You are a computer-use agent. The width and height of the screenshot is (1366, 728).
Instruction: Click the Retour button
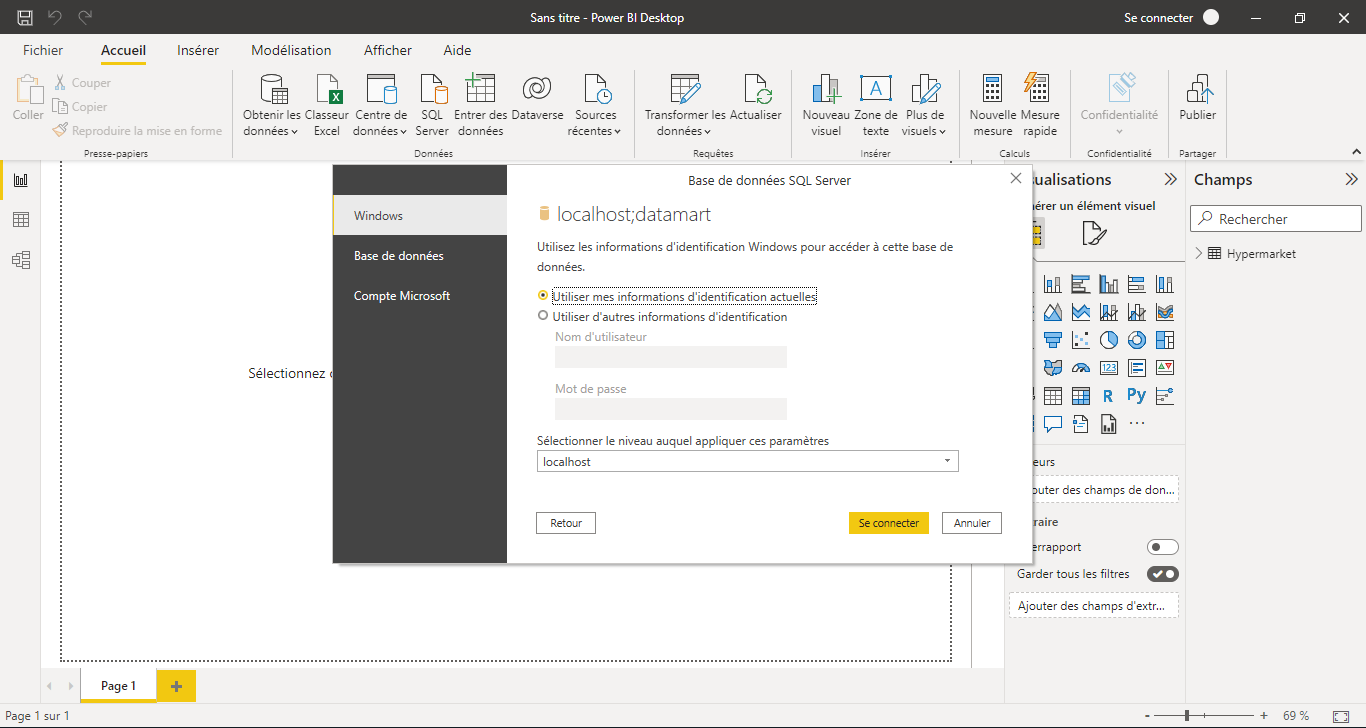tap(566, 523)
